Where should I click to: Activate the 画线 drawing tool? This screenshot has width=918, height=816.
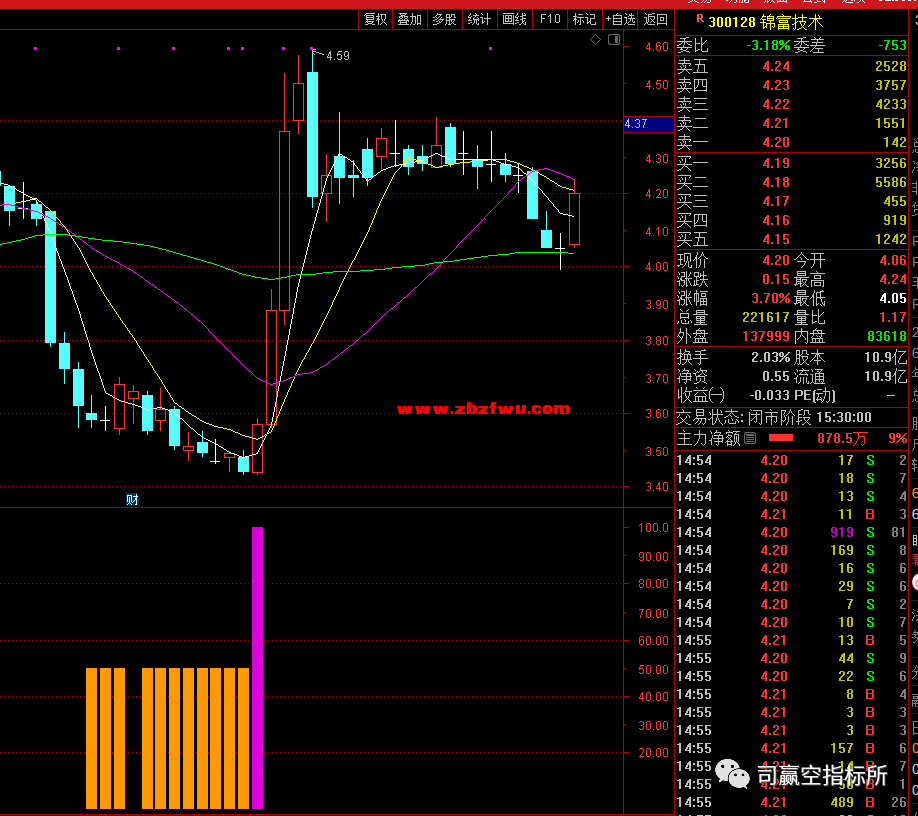(x=515, y=19)
